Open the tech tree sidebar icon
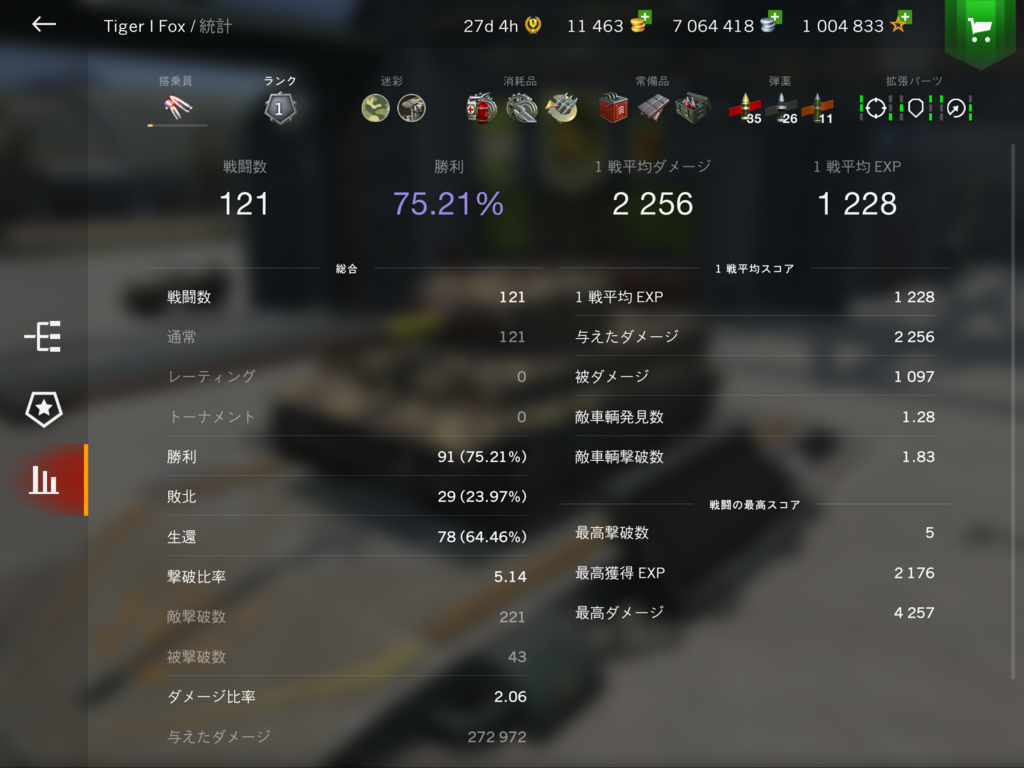The image size is (1024, 768). click(43, 337)
